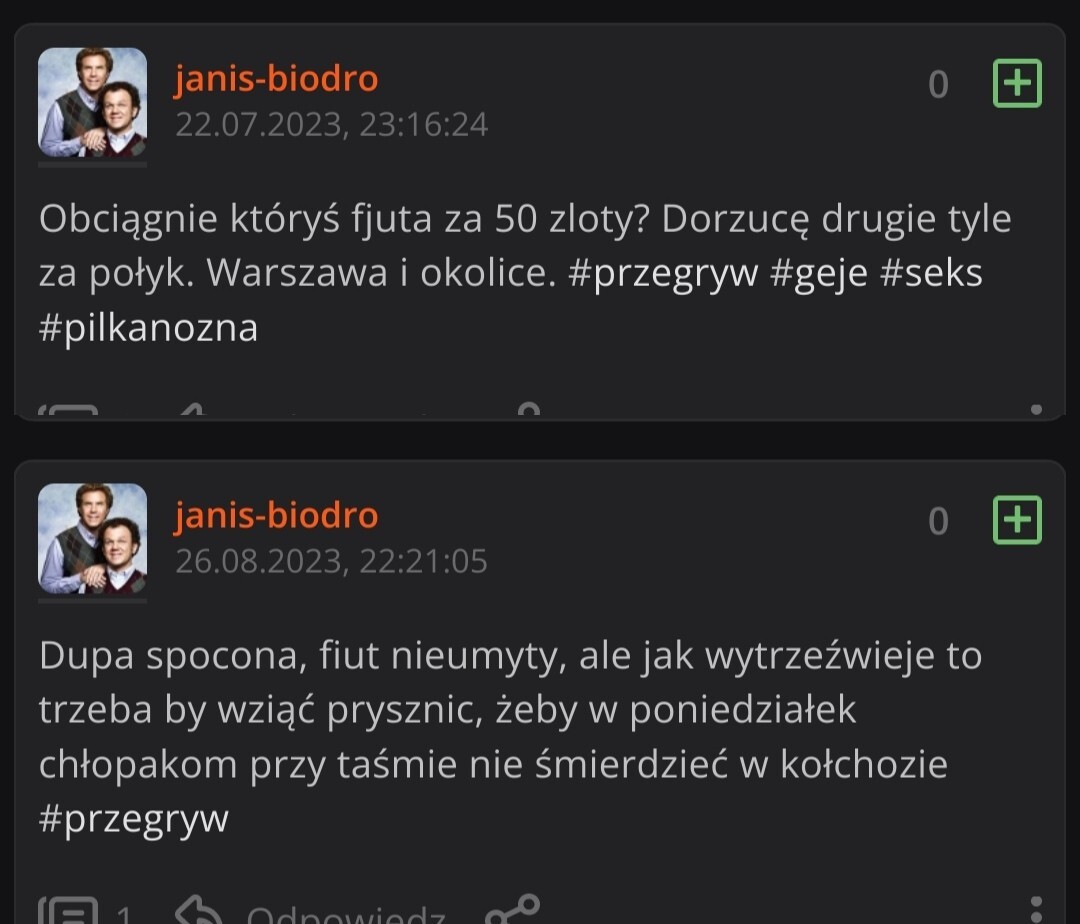Open author avatar on the 22.07.2023 post

(x=92, y=103)
